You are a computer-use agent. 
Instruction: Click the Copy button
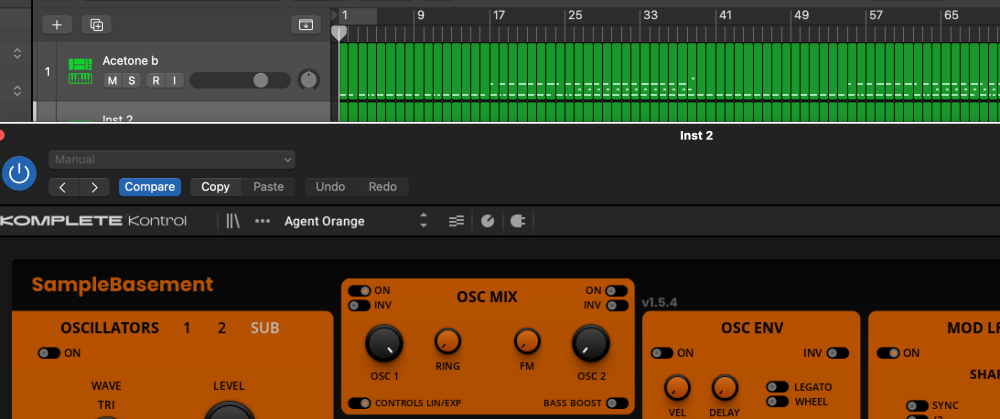point(216,187)
